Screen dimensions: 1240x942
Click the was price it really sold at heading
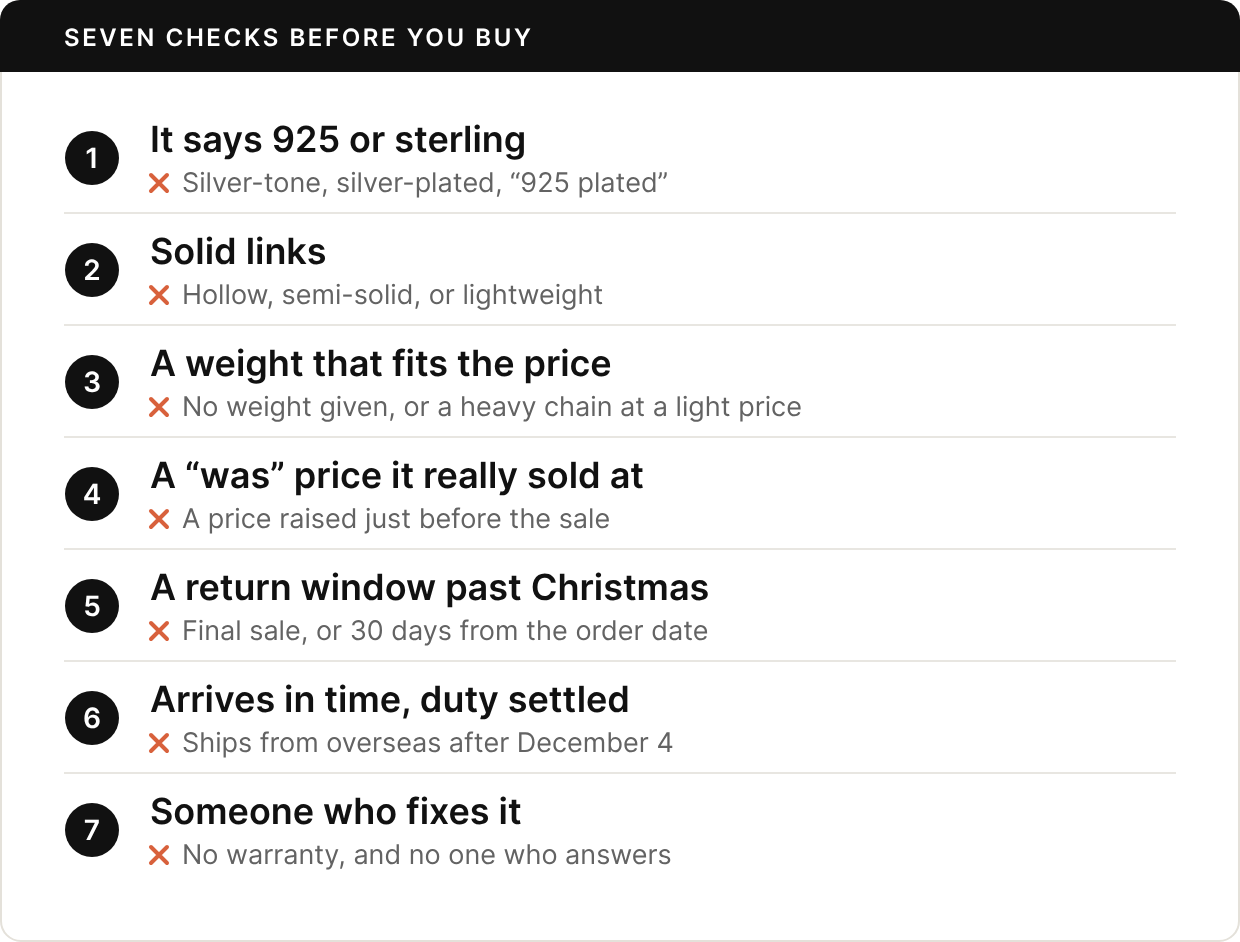tap(397, 476)
